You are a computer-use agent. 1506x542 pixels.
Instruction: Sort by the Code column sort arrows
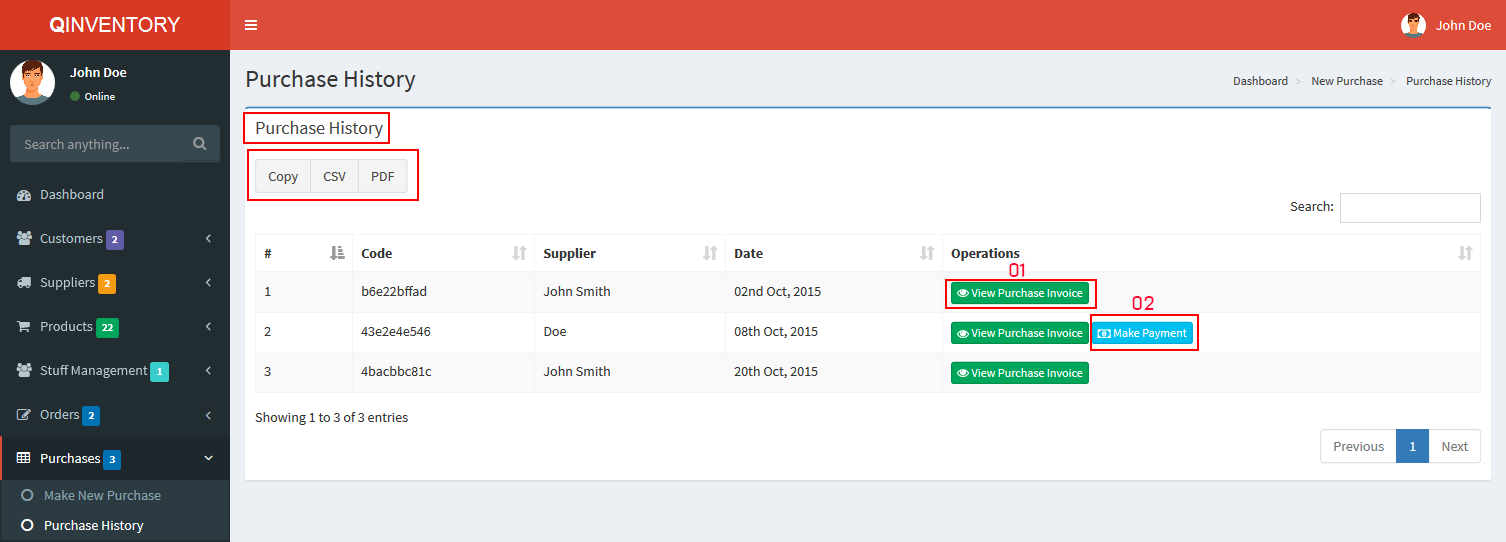pyautogui.click(x=519, y=254)
